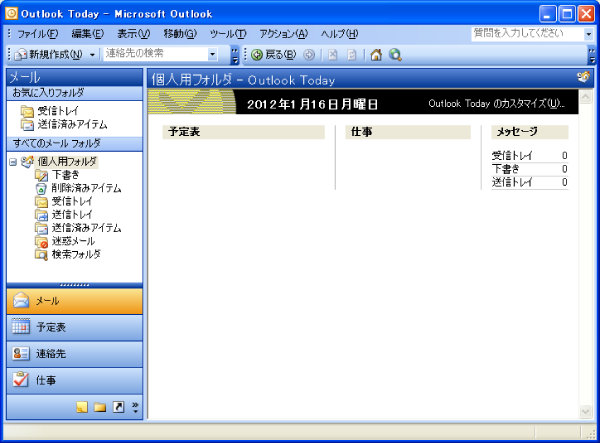Open 受信トレイ link in メッセージ list
The height and width of the screenshot is (443, 600).
pyautogui.click(x=512, y=156)
